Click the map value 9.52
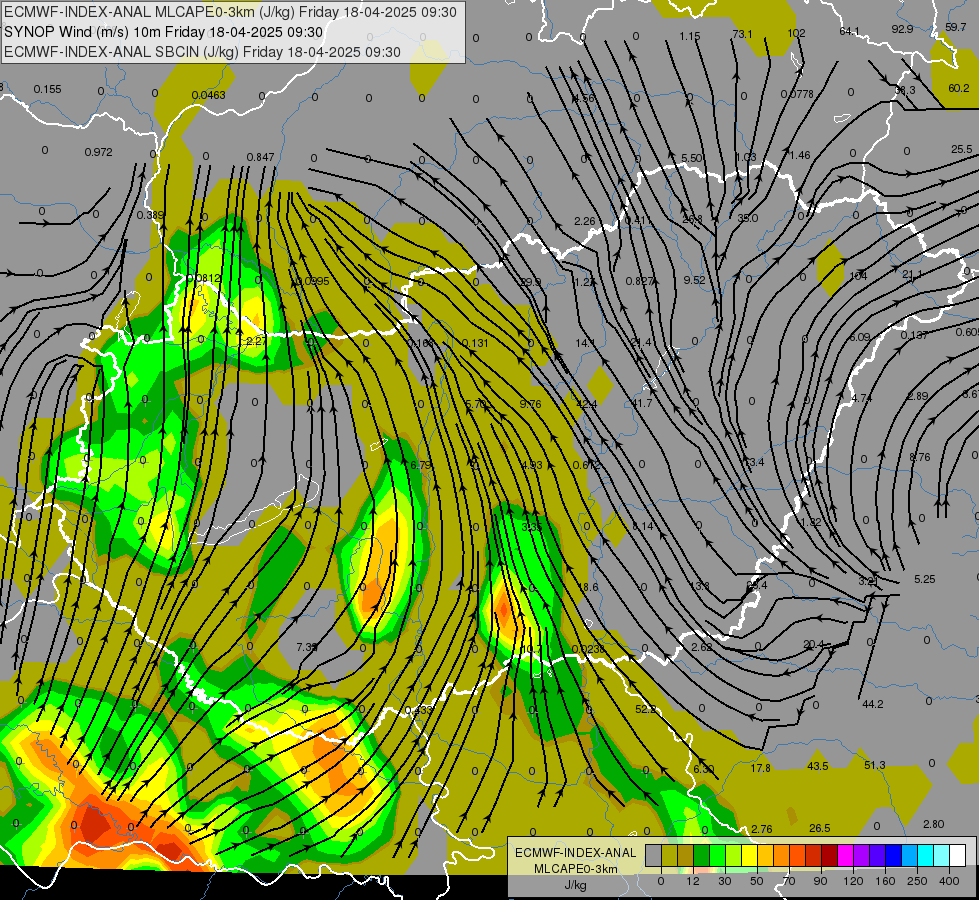The height and width of the screenshot is (900, 979). tap(694, 280)
